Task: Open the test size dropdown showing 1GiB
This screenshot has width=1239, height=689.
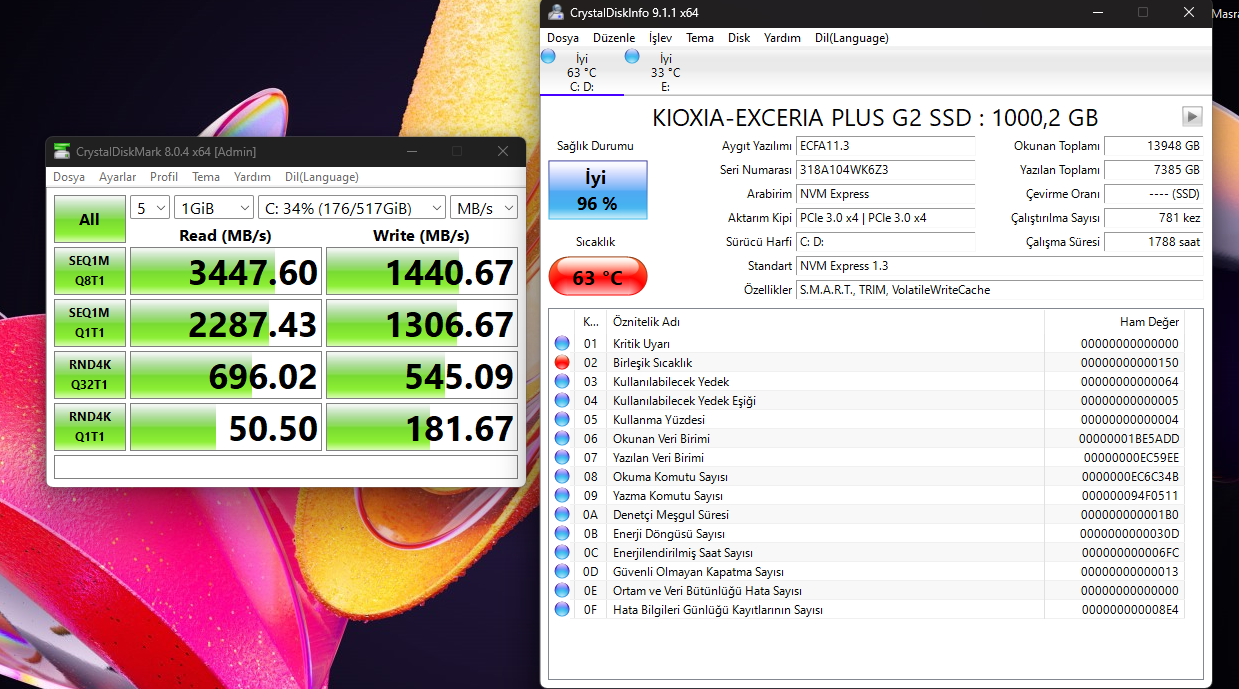Action: click(x=213, y=207)
